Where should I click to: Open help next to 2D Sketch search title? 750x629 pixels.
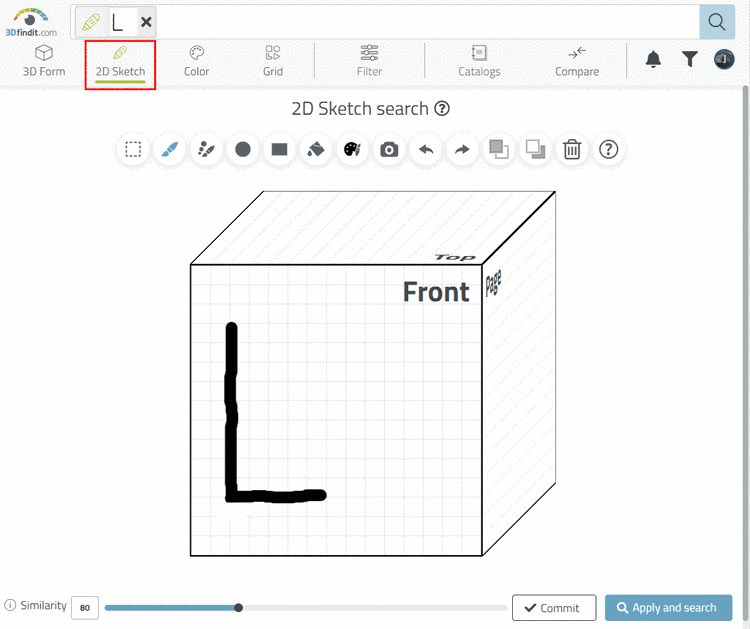(442, 109)
